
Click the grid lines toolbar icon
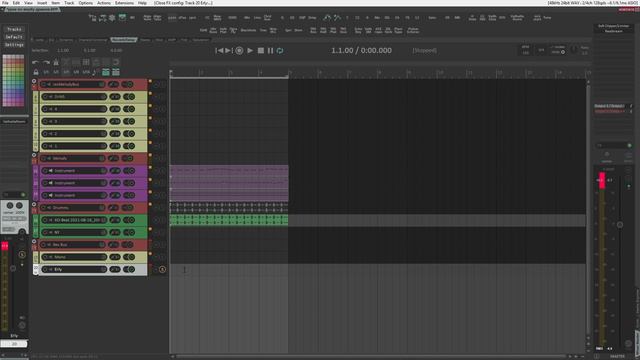click(86, 62)
